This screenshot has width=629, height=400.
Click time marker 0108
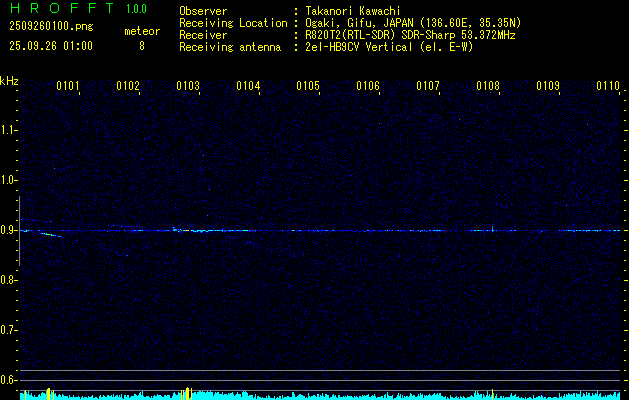(488, 86)
